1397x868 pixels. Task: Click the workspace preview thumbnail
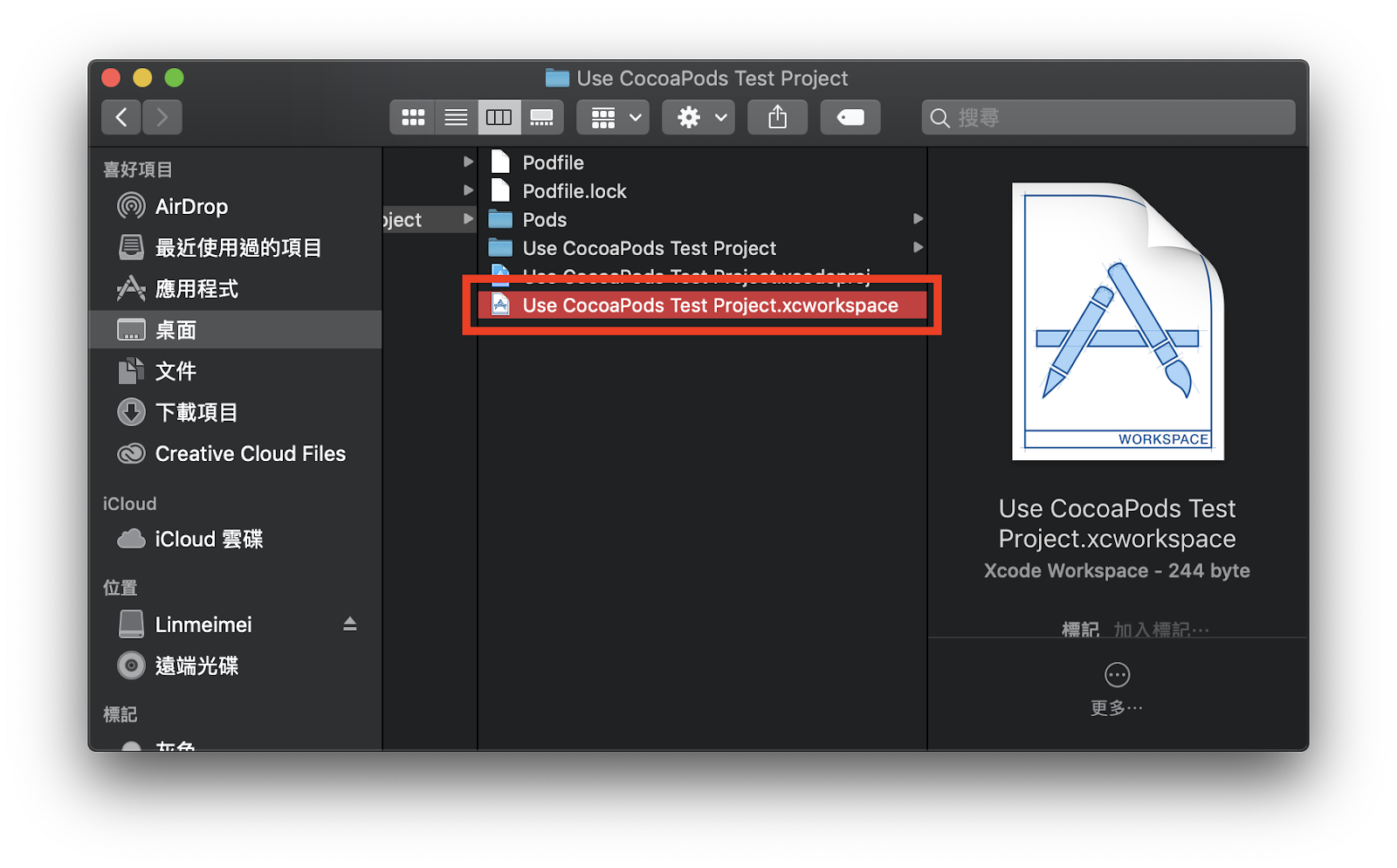pyautogui.click(x=1118, y=320)
